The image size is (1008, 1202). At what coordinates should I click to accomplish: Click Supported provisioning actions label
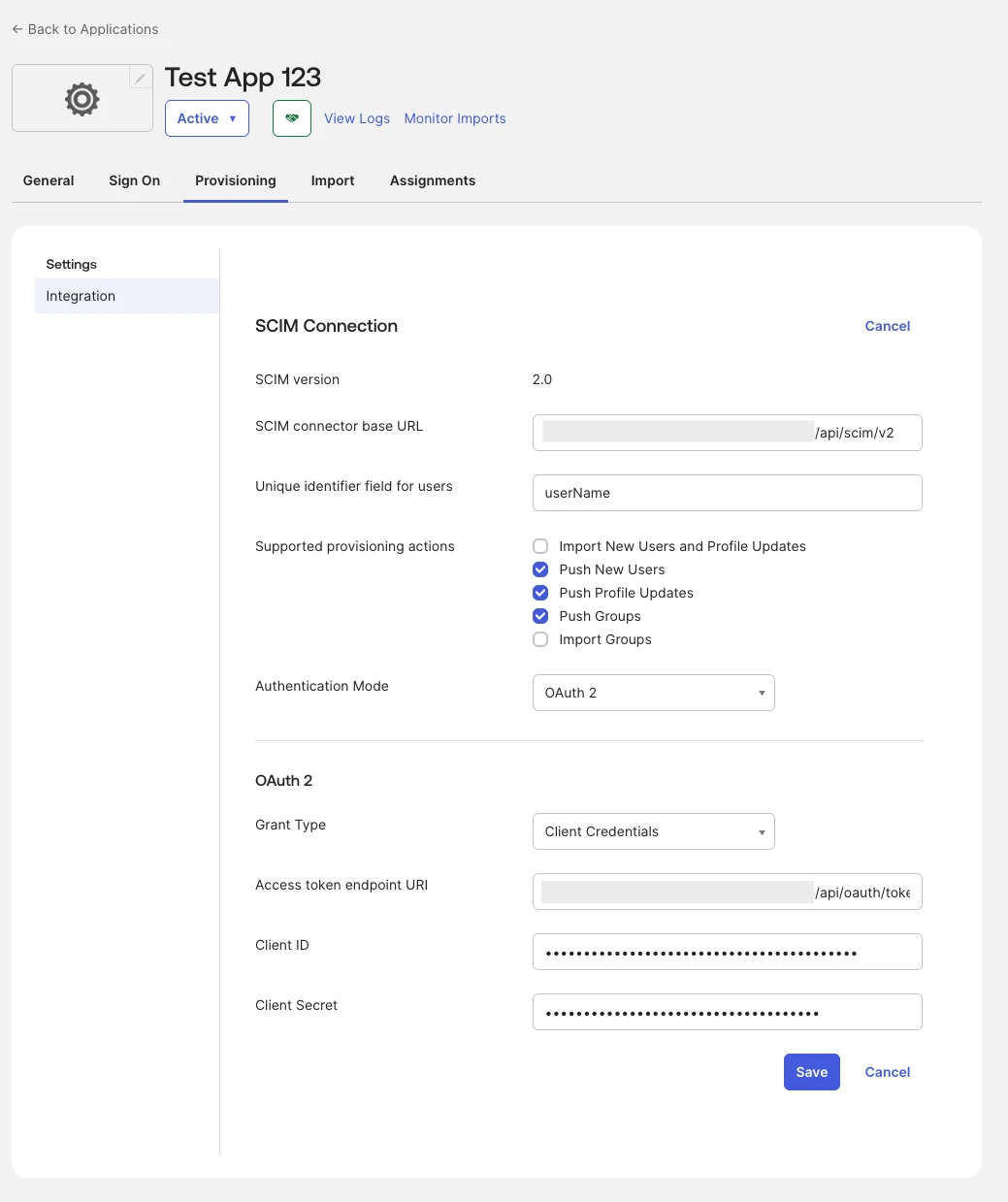click(355, 546)
